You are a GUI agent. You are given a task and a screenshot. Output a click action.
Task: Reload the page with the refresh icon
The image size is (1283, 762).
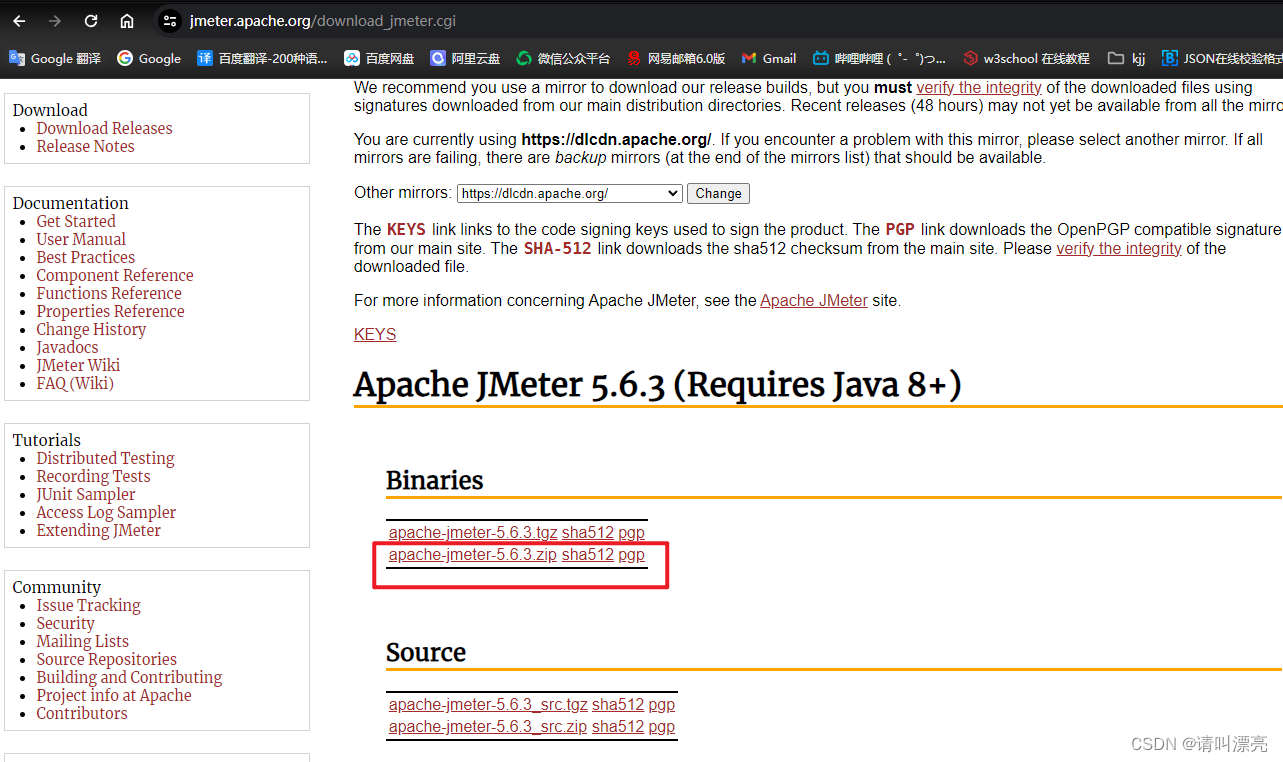tap(90, 21)
